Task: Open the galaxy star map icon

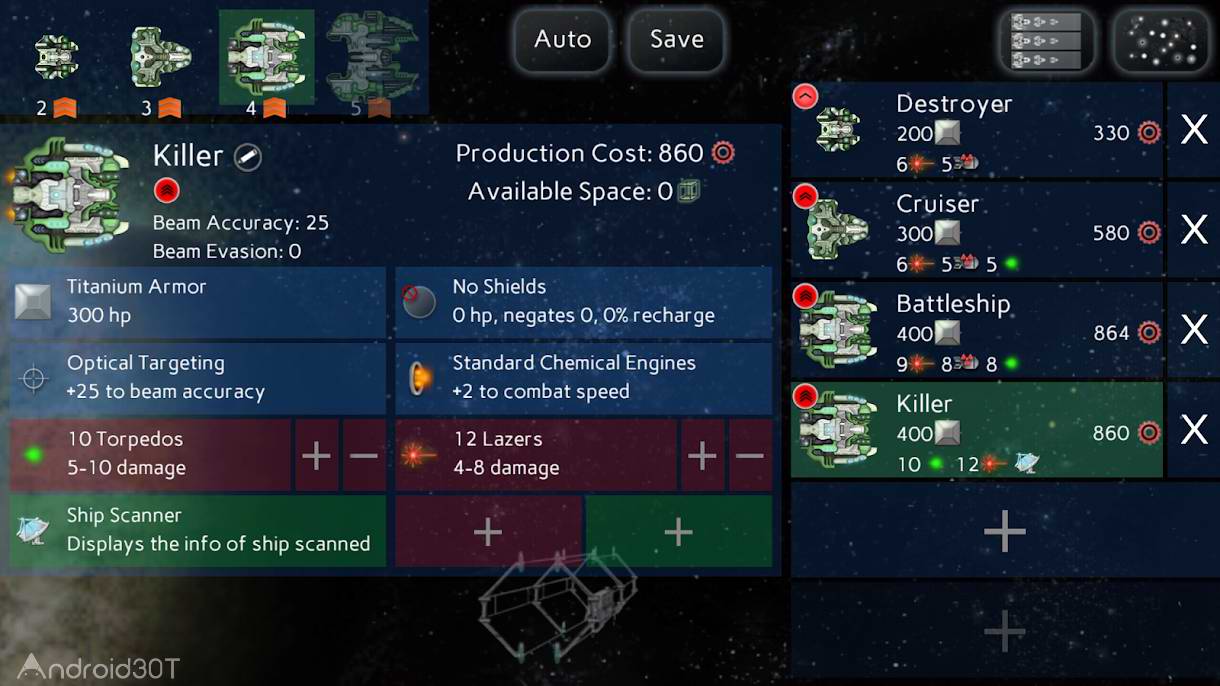Action: pyautogui.click(x=1161, y=41)
